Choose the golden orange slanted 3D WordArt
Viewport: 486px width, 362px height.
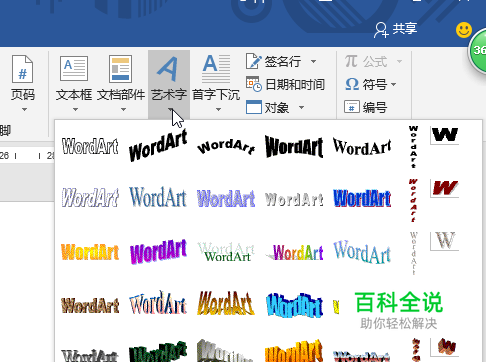[x=226, y=303]
